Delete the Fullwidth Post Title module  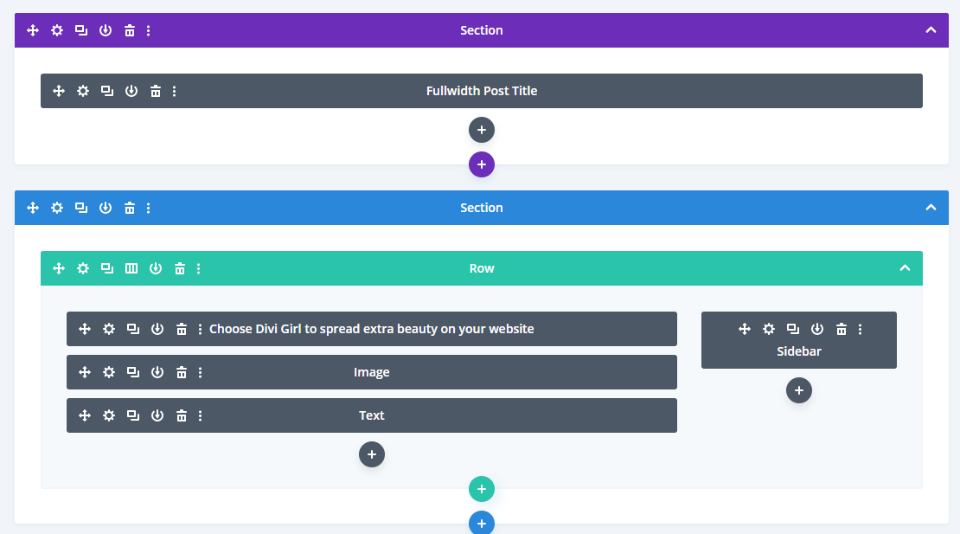click(155, 91)
